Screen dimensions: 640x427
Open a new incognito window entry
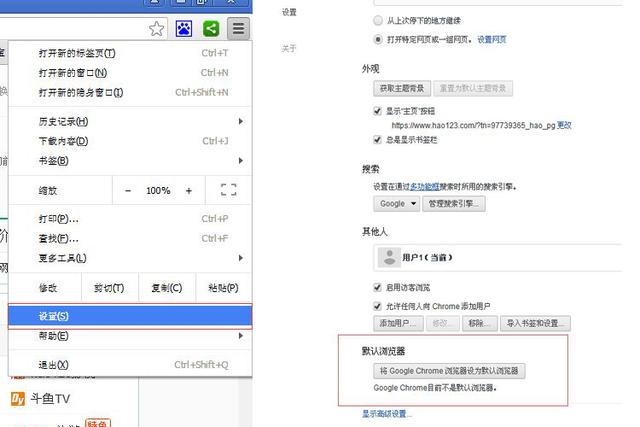130,93
